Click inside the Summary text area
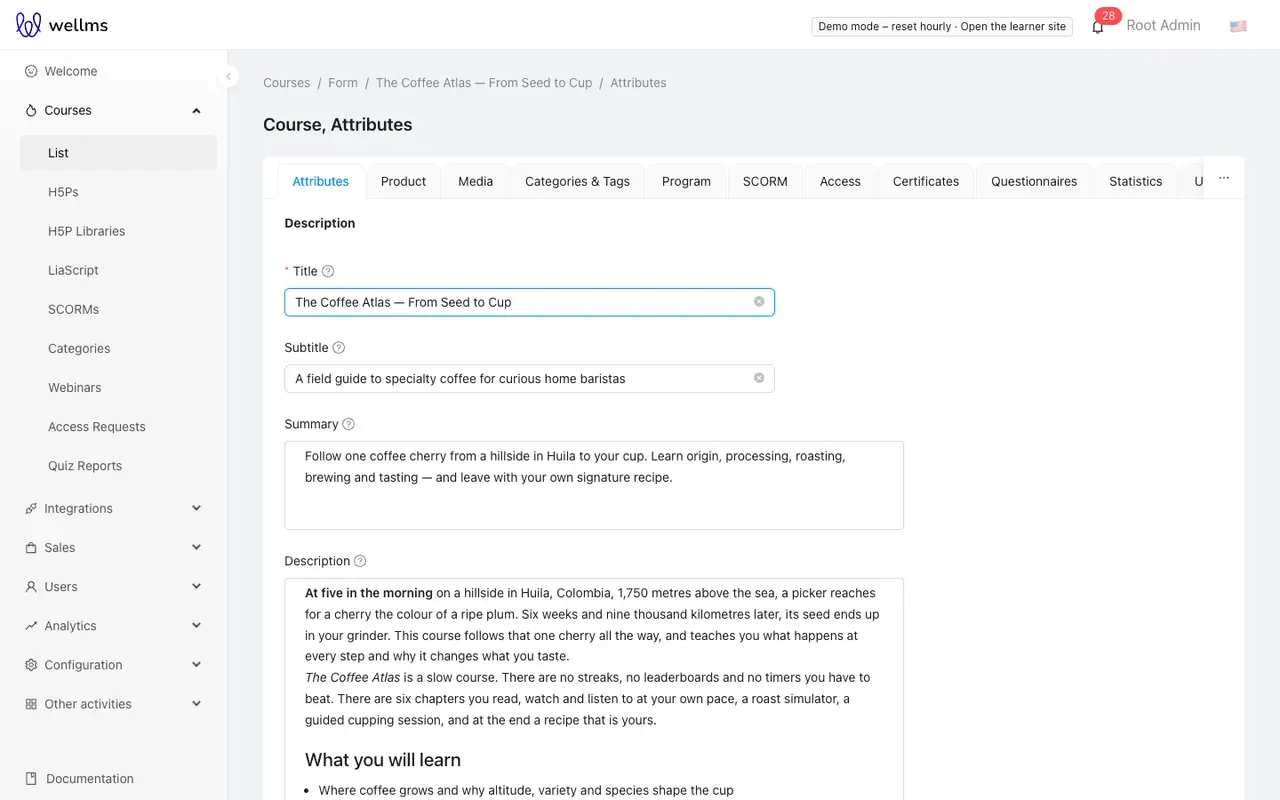This screenshot has height=800, width=1280. 594,485
